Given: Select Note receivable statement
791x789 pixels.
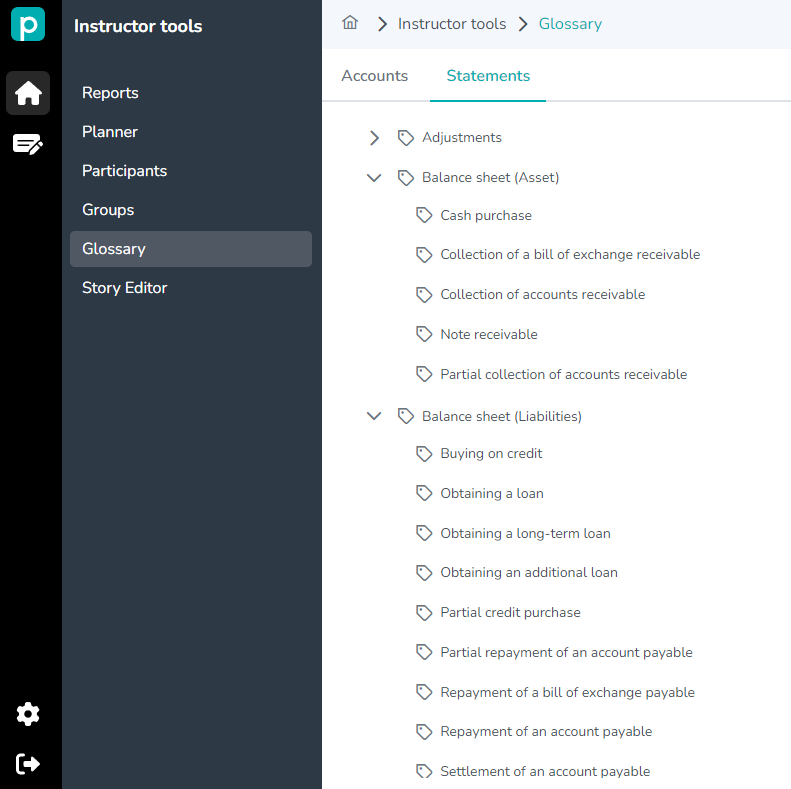Looking at the screenshot, I should pos(489,334).
